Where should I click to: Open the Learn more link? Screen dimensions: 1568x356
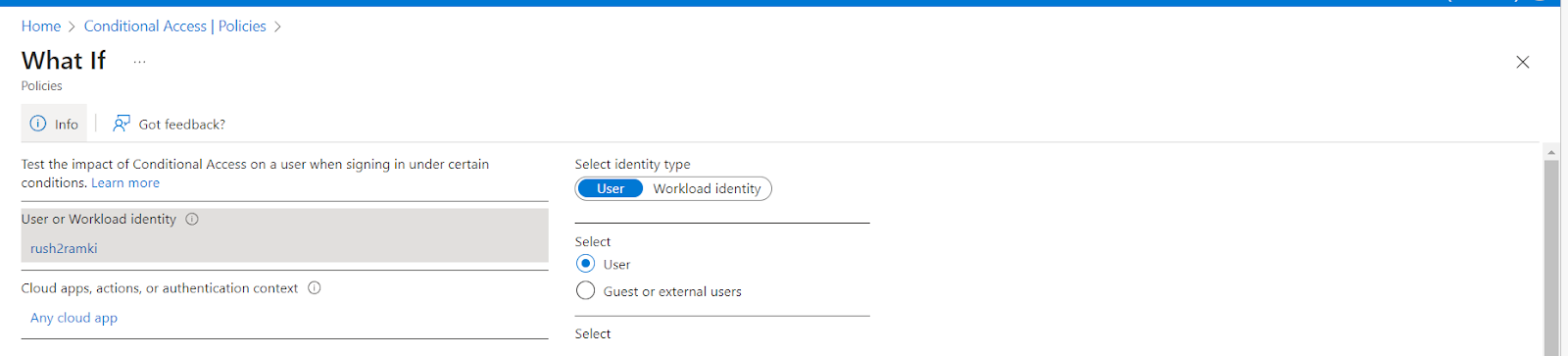pyautogui.click(x=125, y=182)
